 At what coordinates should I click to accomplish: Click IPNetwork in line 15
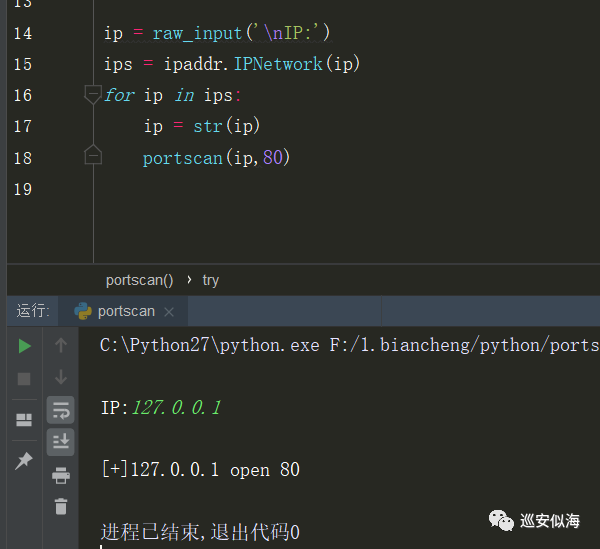[277, 64]
